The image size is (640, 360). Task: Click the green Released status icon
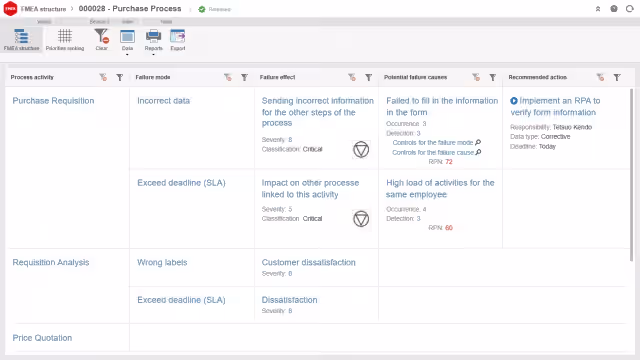[202, 9]
